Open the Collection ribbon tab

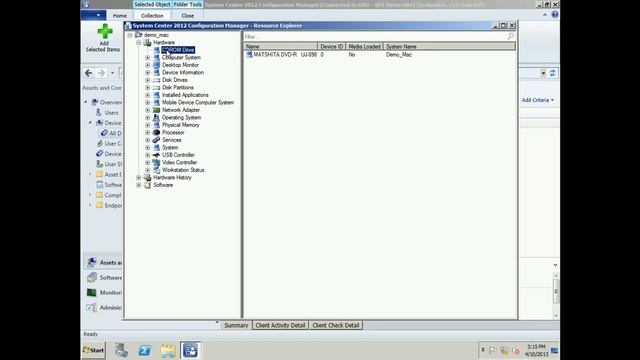152,16
